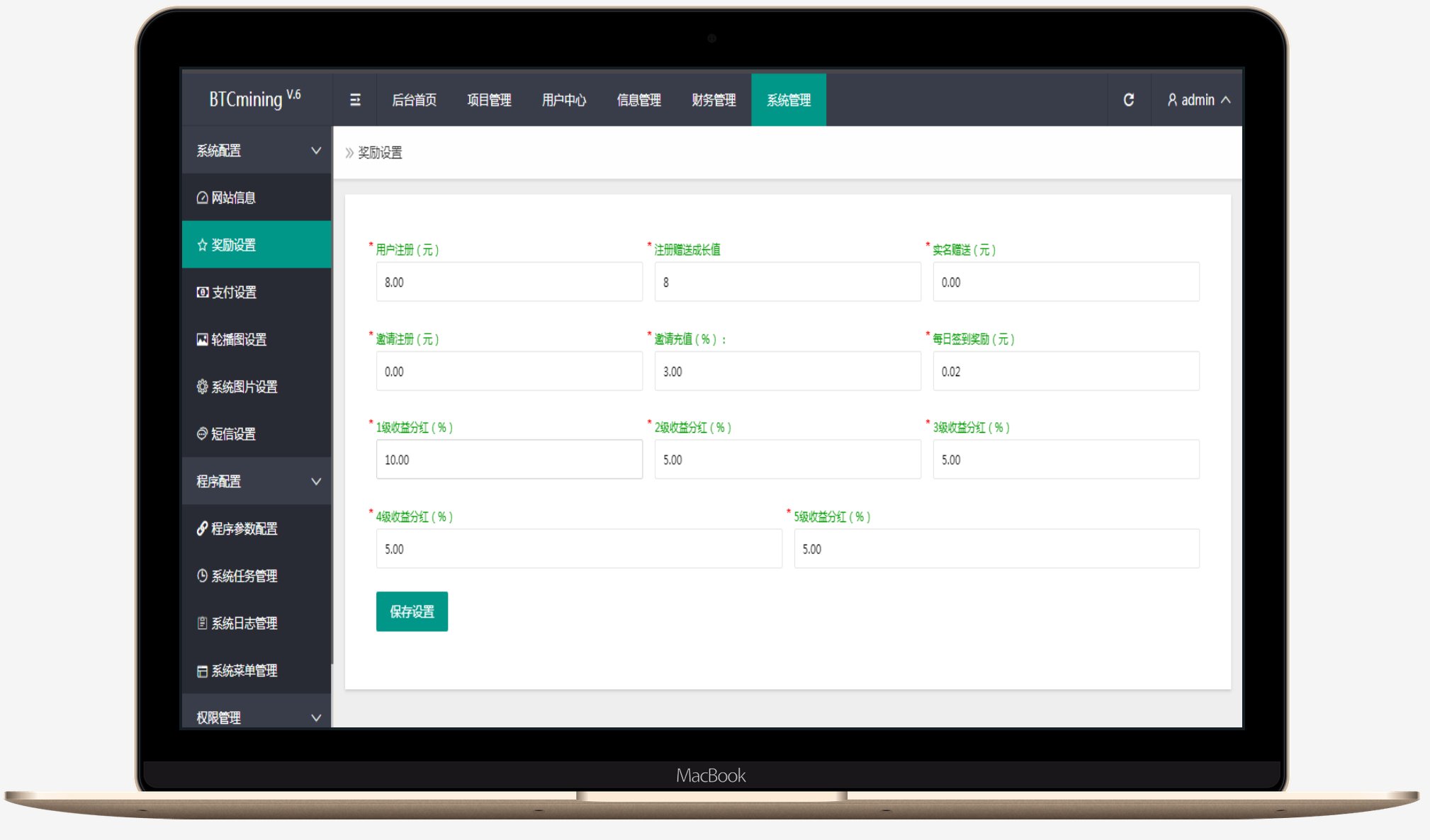Open 系统图片设置 in the sidebar
The height and width of the screenshot is (840, 1430).
[x=257, y=387]
